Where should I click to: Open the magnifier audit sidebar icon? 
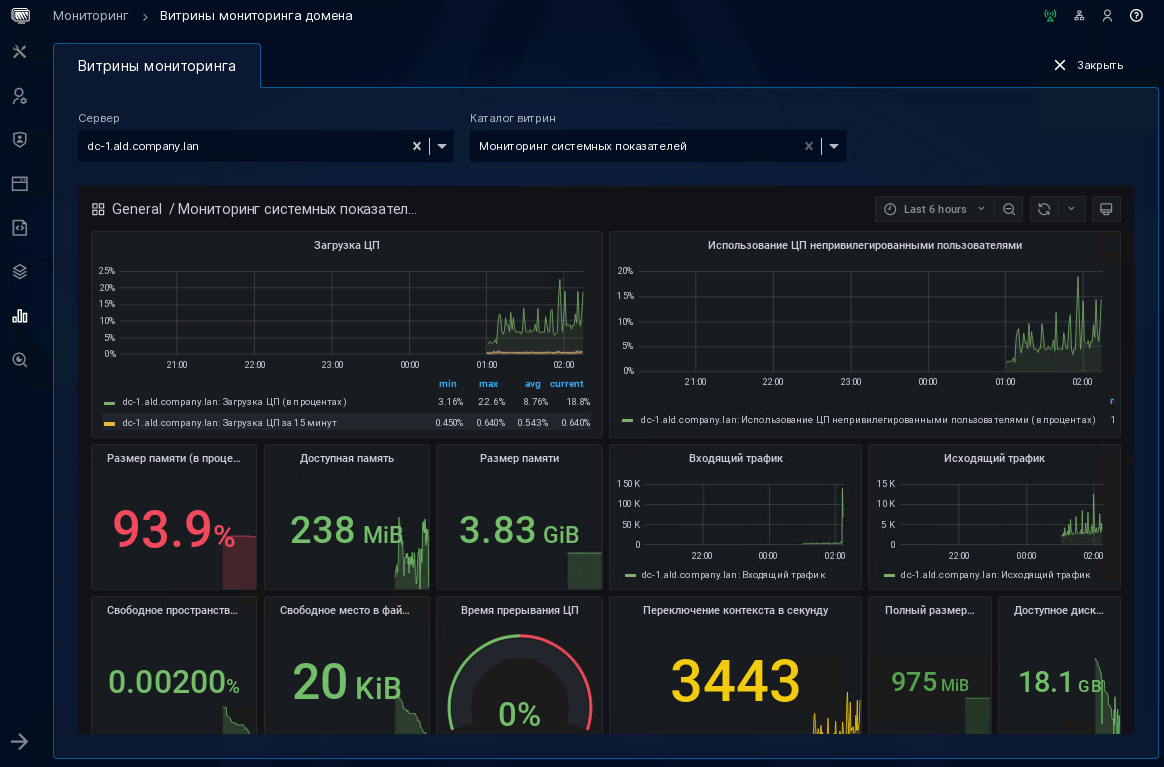click(20, 360)
